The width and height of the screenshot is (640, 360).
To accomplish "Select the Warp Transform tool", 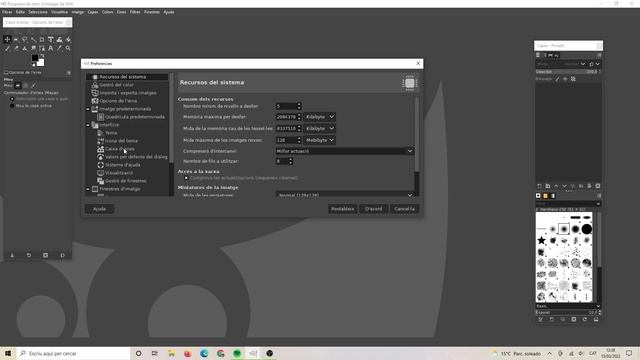I will click(59, 40).
